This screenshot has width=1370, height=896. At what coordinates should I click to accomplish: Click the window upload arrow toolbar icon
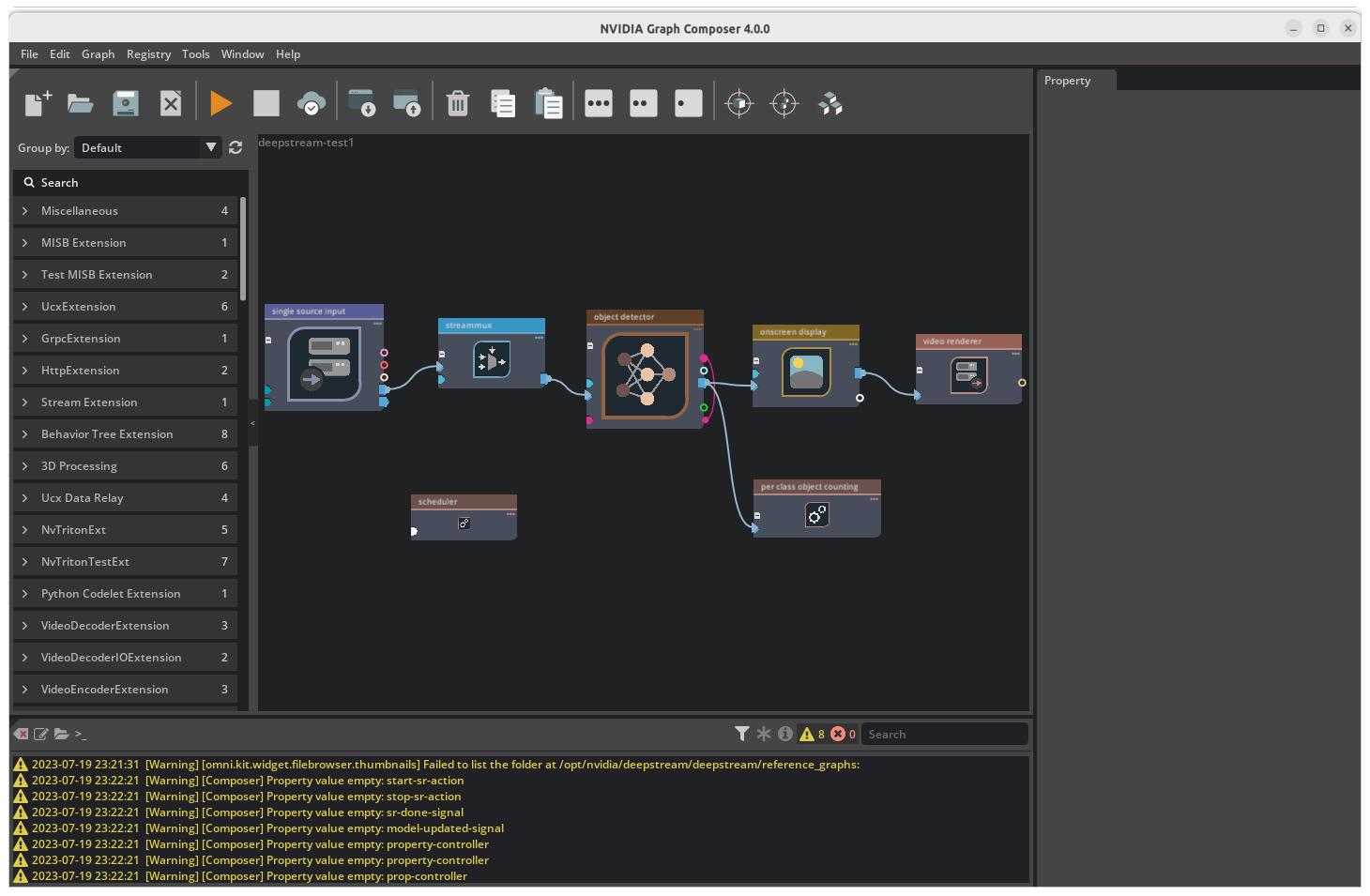407,103
